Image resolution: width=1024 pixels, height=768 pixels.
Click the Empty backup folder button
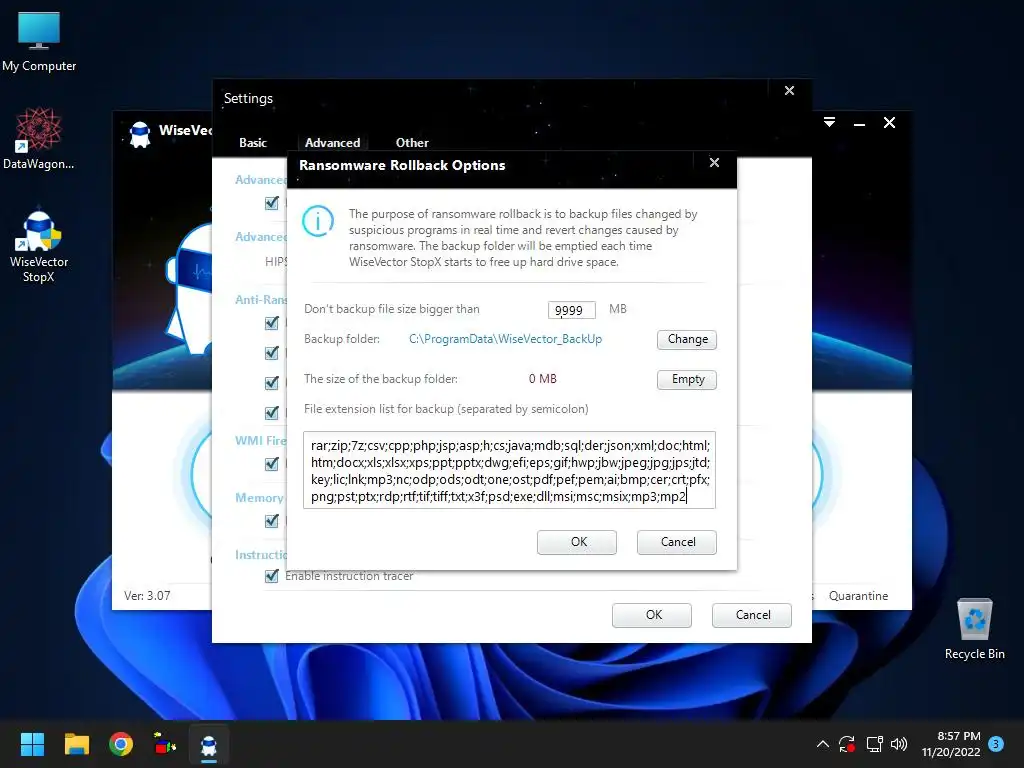[687, 379]
